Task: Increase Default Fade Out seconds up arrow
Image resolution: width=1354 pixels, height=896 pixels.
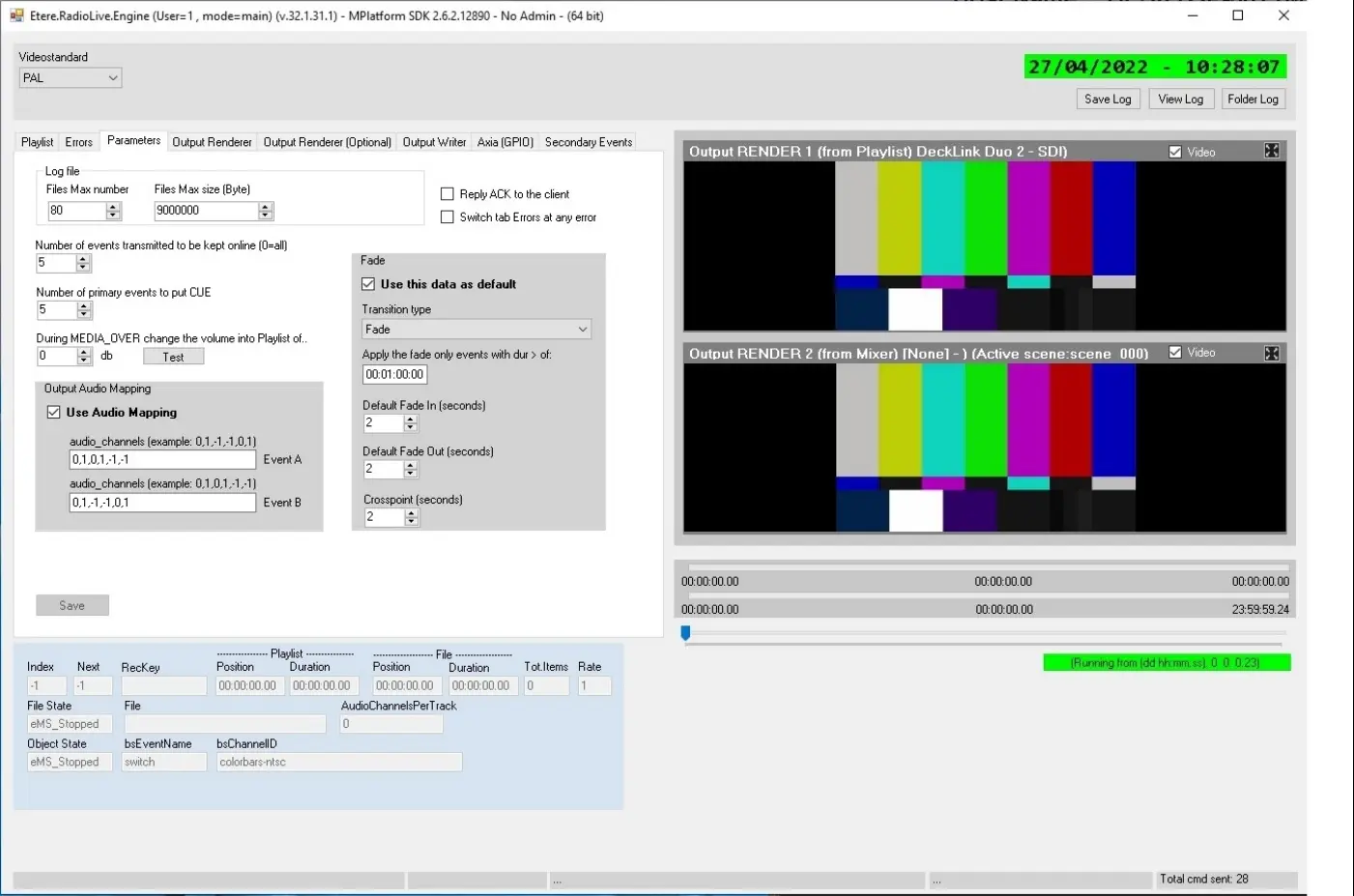Action: 411,465
